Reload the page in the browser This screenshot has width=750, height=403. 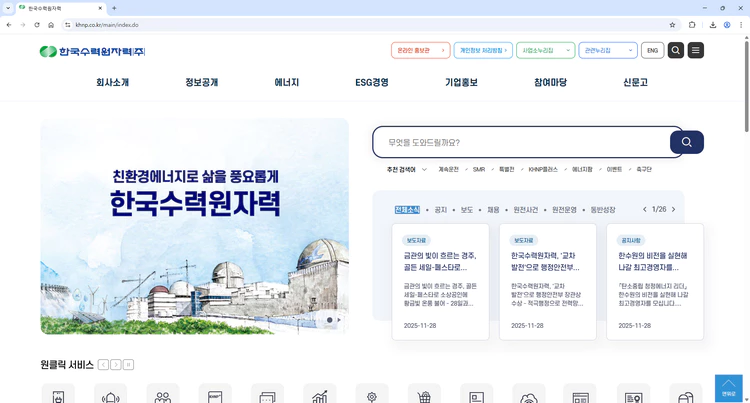pyautogui.click(x=37, y=25)
